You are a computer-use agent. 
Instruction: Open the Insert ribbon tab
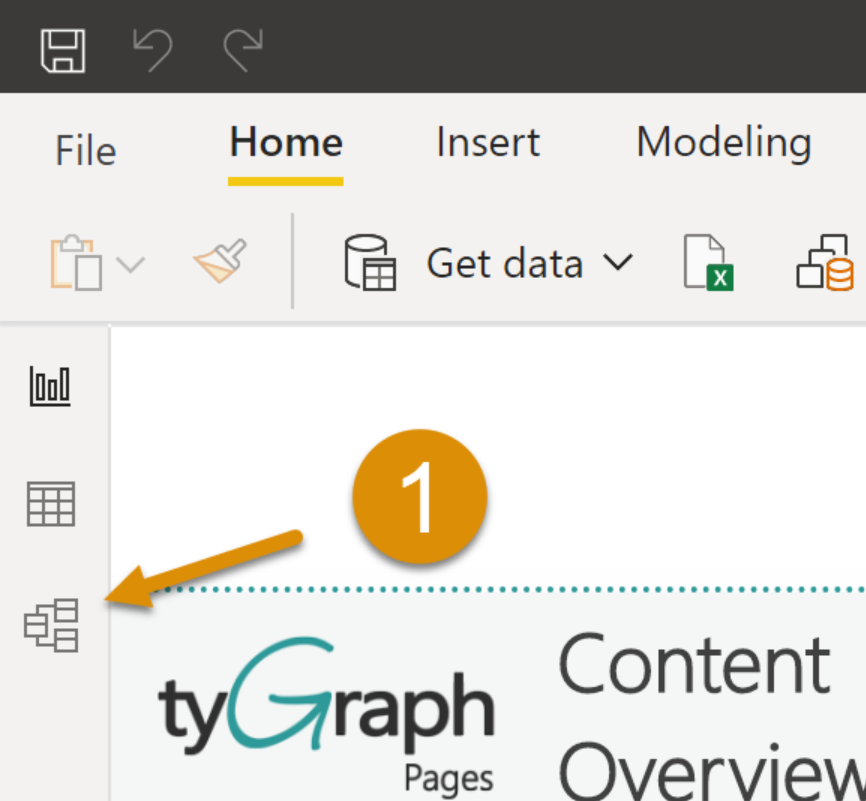(488, 143)
